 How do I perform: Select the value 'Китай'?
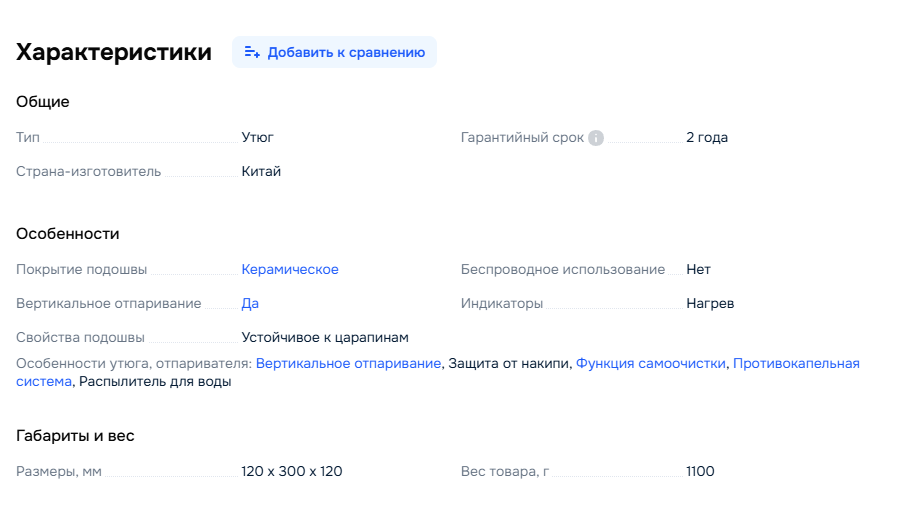point(261,171)
